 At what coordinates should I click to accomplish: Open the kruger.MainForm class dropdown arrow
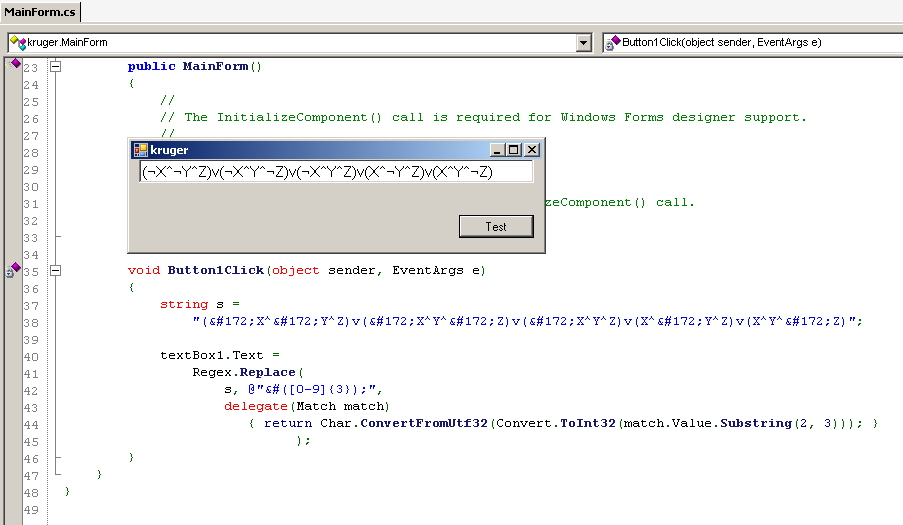click(x=584, y=43)
